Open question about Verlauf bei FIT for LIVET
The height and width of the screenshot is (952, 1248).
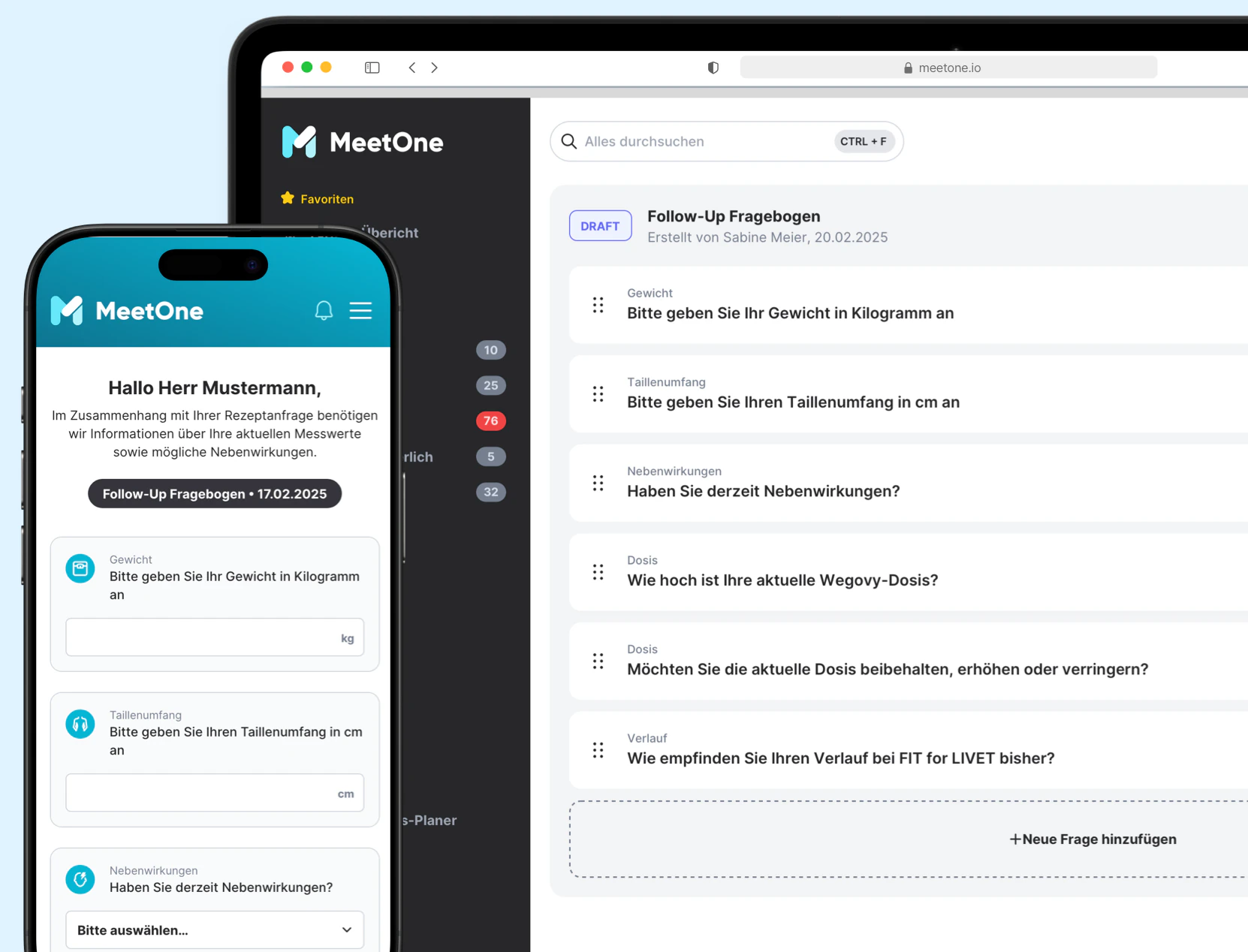pyautogui.click(x=909, y=750)
